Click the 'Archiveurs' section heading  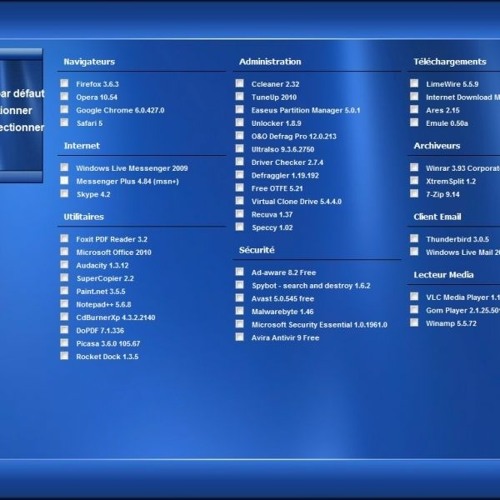437,146
